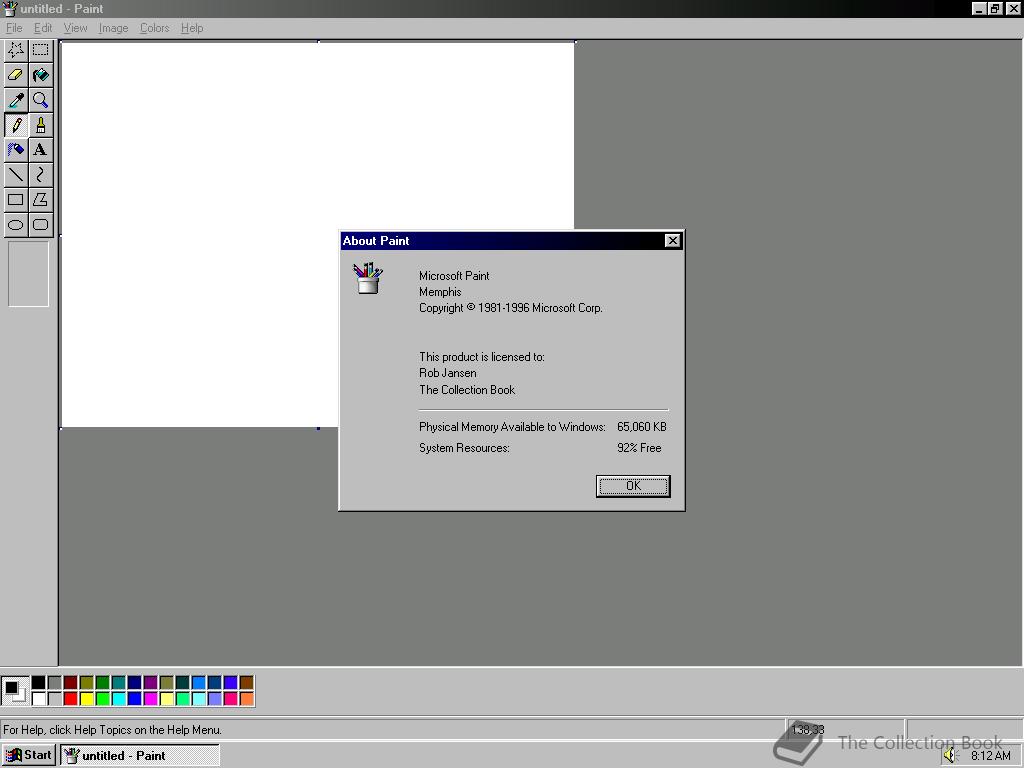Image resolution: width=1024 pixels, height=768 pixels.
Task: Select the Pencil tool
Action: coord(16,125)
